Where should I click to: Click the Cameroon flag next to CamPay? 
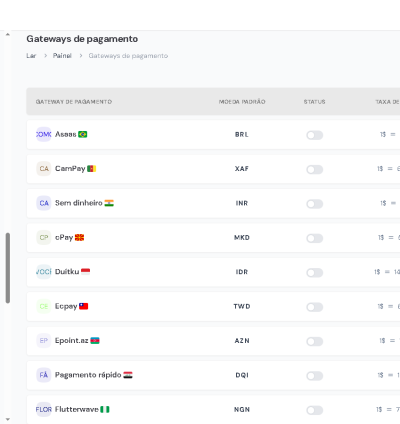coord(92,169)
